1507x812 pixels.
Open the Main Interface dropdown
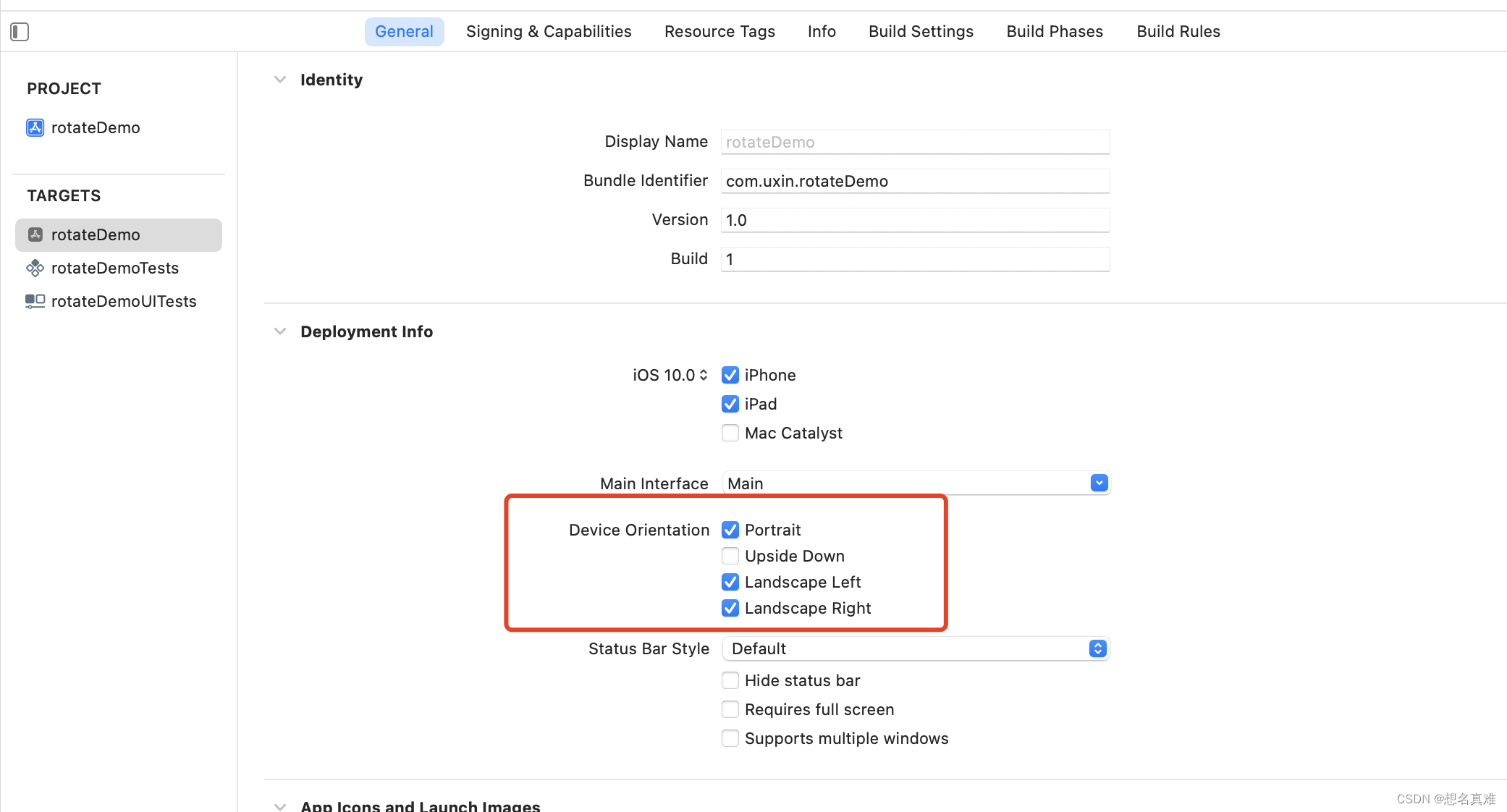coord(1099,483)
